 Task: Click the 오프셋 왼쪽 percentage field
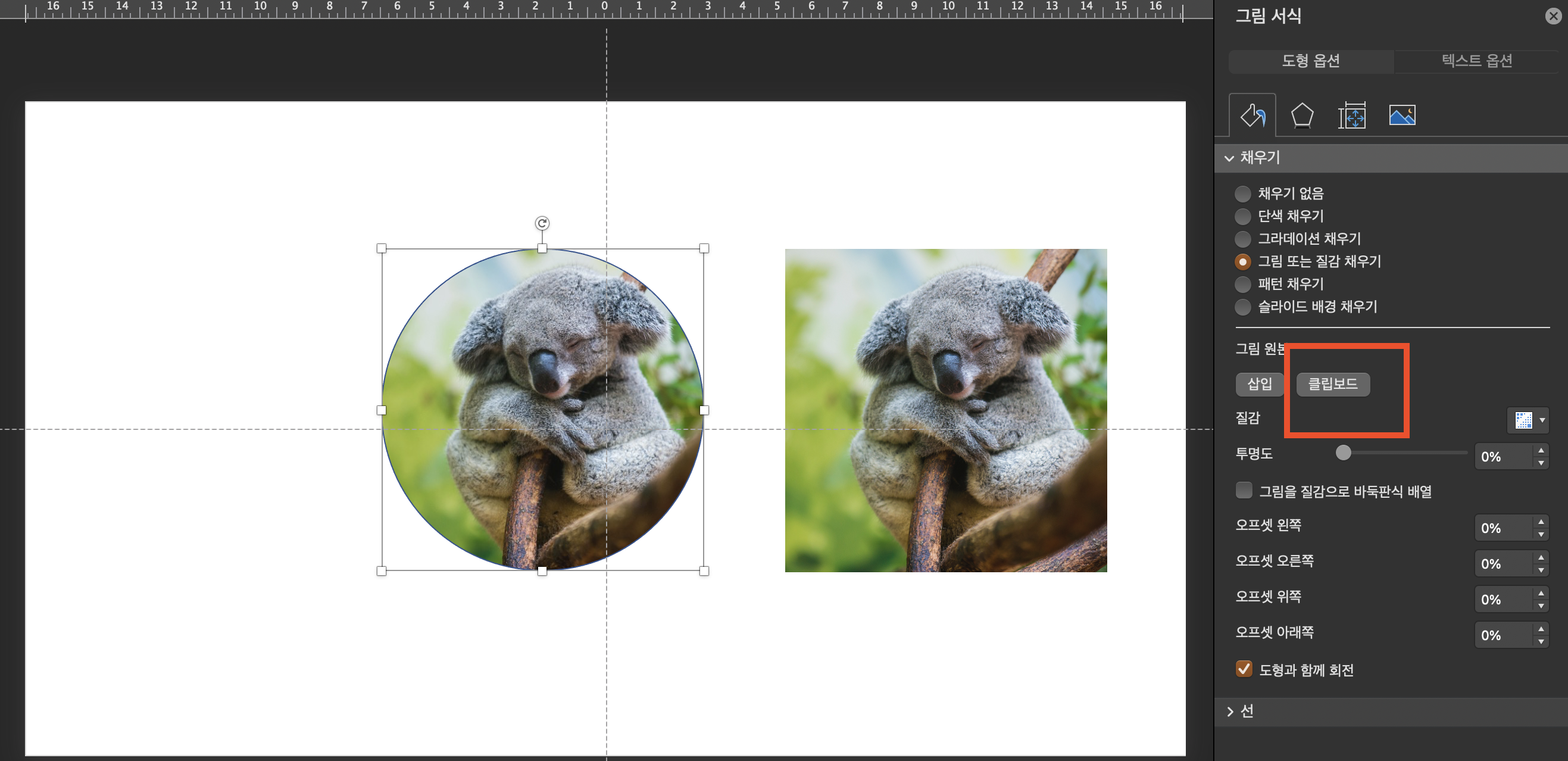[x=1502, y=528]
